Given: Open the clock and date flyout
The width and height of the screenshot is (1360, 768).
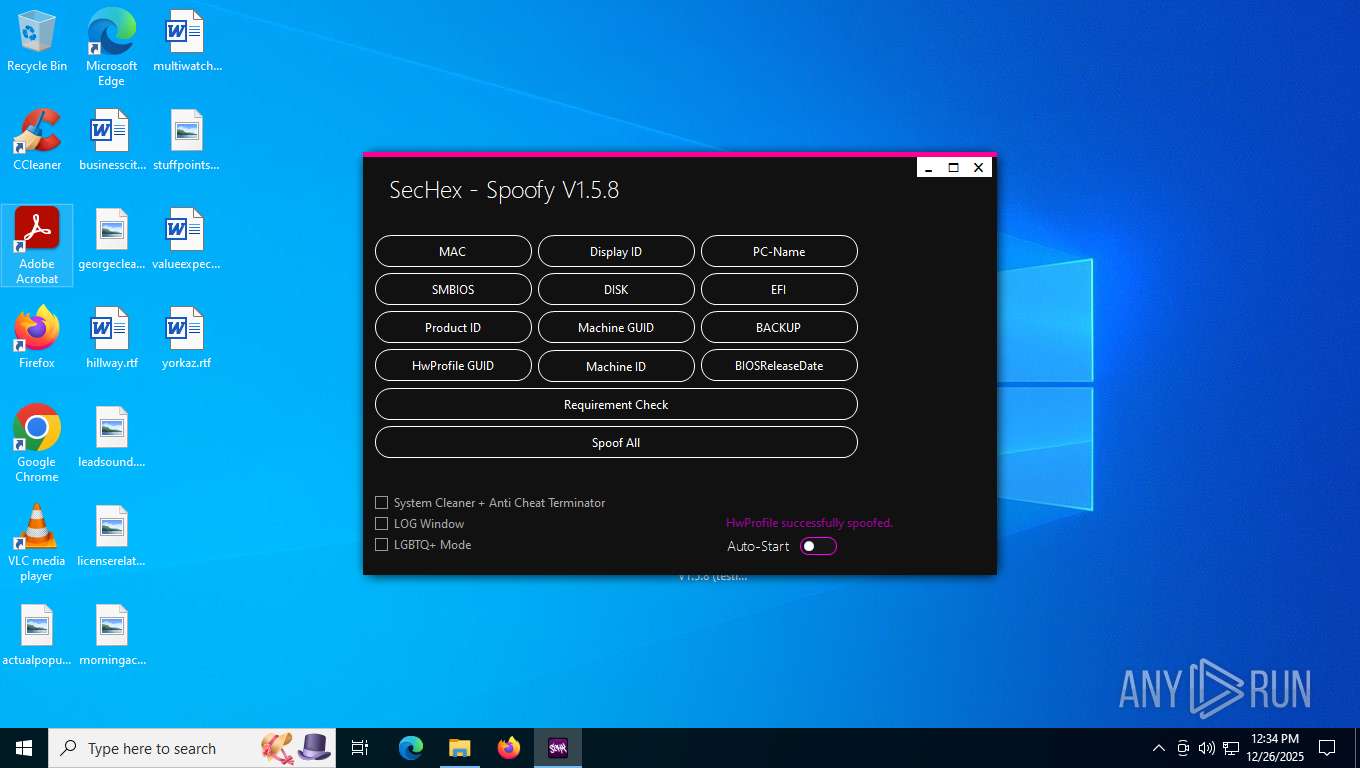Looking at the screenshot, I should pyautogui.click(x=1275, y=748).
